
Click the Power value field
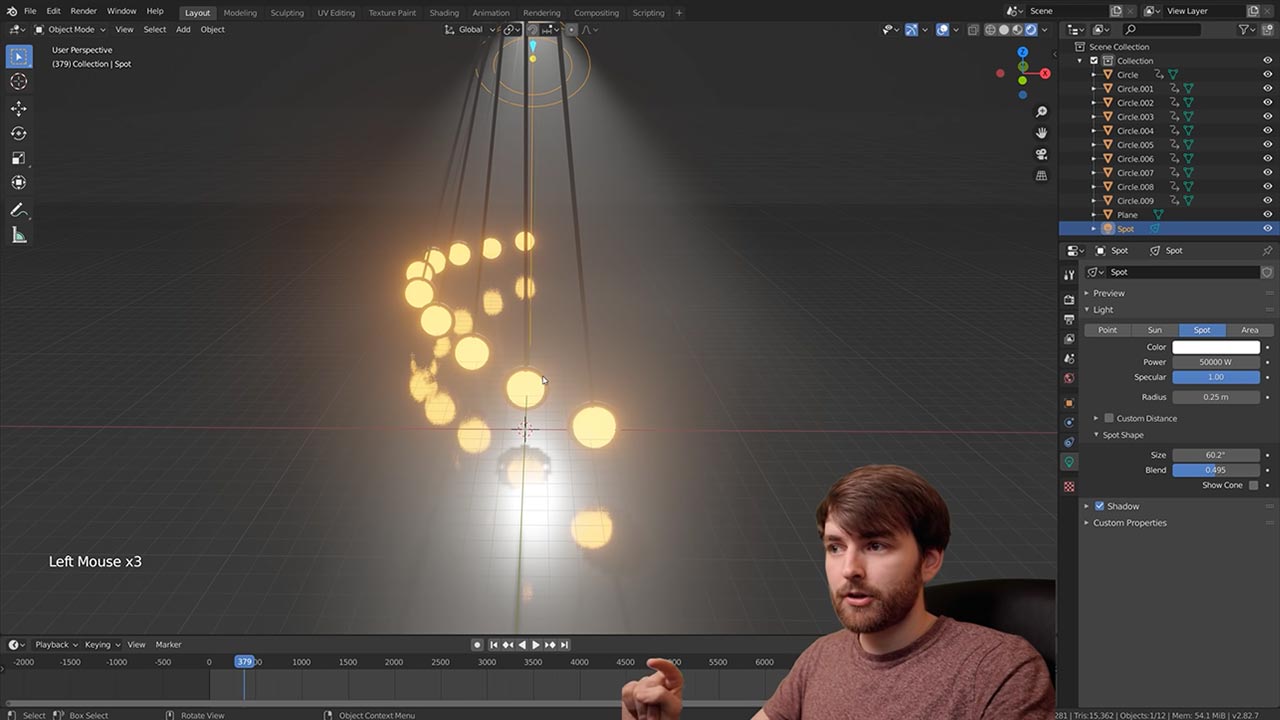pyautogui.click(x=1215, y=362)
